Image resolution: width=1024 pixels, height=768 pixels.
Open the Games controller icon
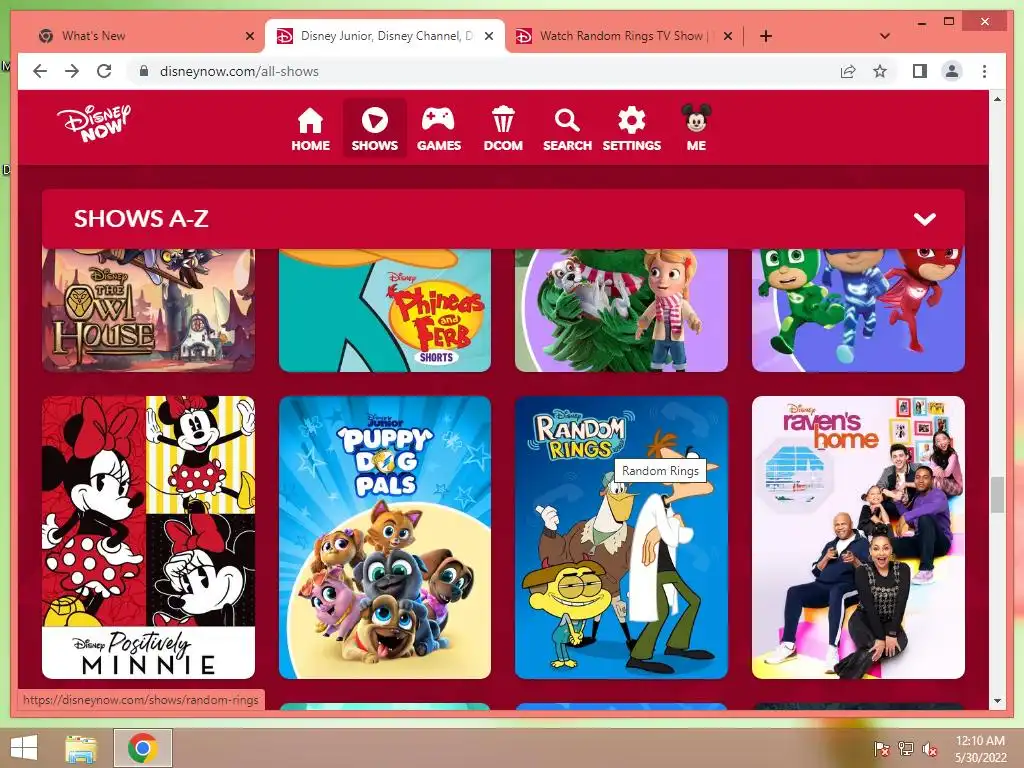point(439,129)
